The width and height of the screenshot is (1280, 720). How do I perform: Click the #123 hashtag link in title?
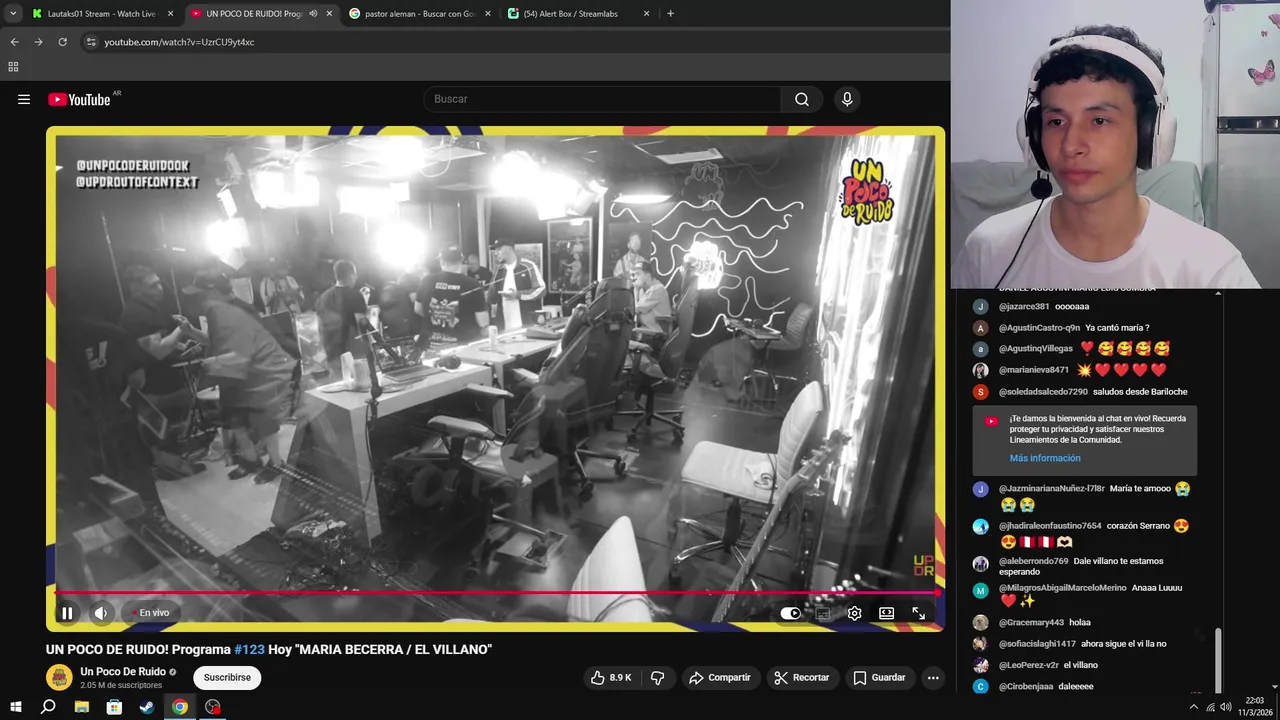click(249, 649)
